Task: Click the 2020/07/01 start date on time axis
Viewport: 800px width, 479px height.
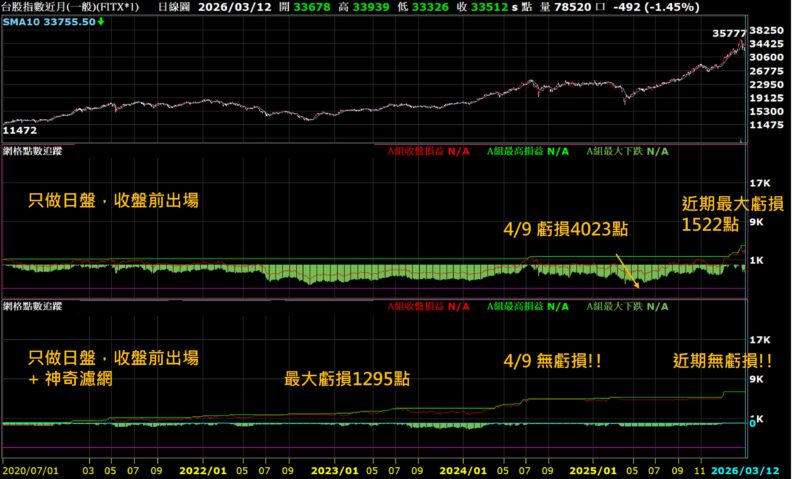Action: coord(30,470)
